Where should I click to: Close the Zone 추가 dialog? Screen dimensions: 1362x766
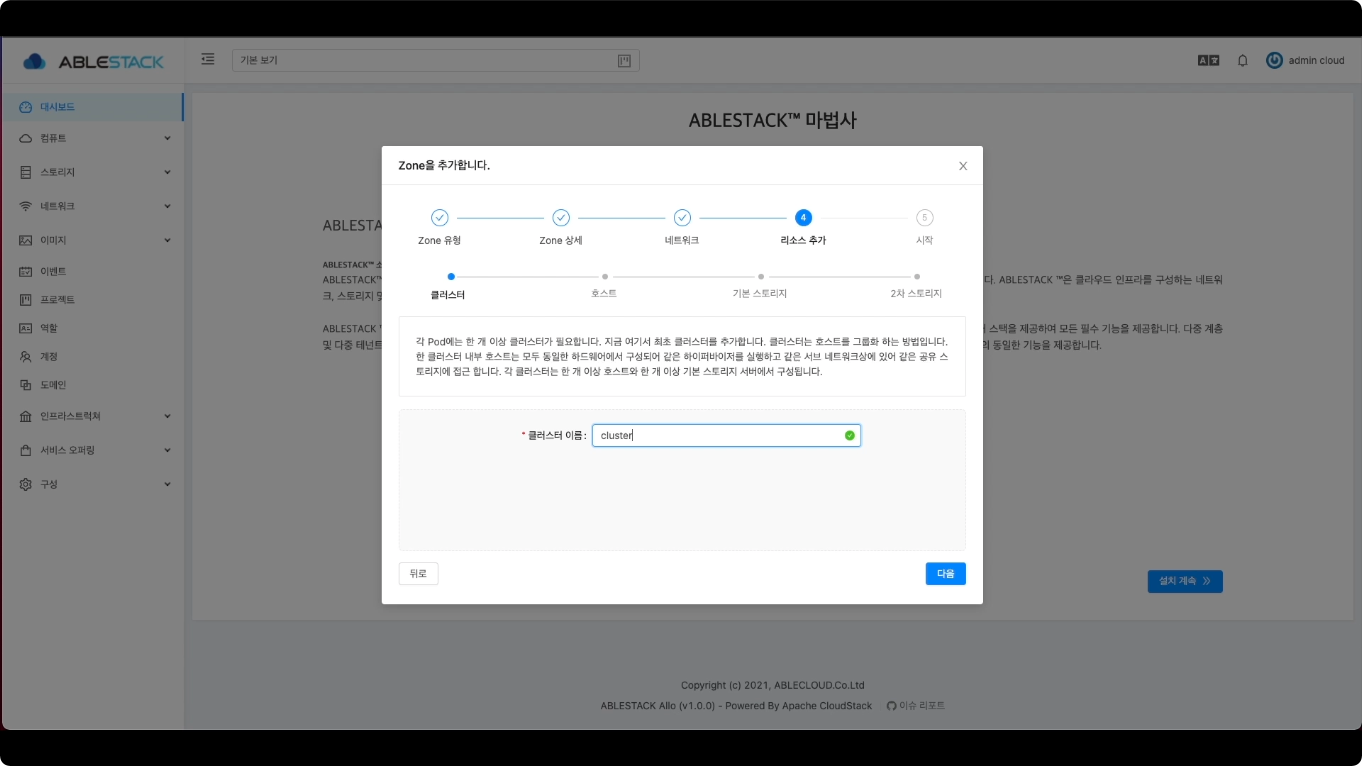(x=963, y=166)
